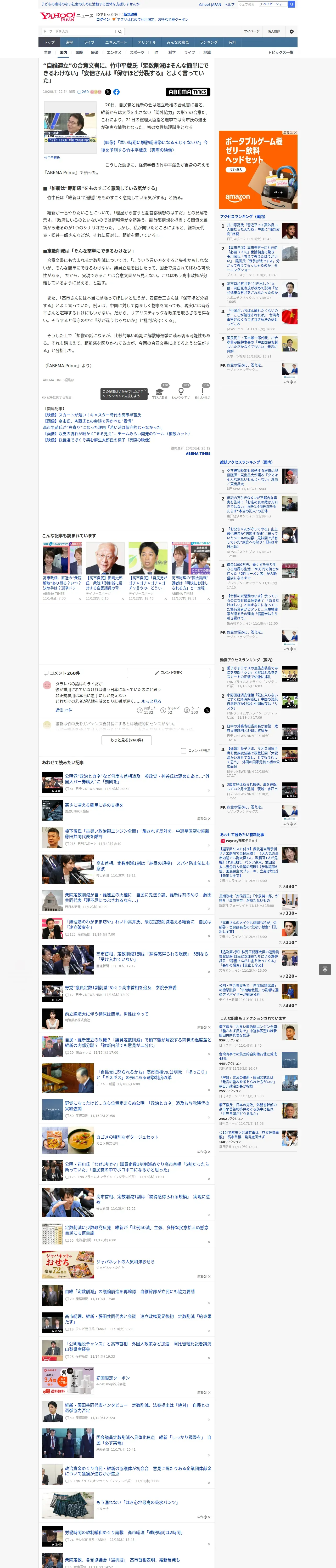Click the 竹中平蔵氏 article photo thumbnail
336x1568 pixels.
click(x=70, y=127)
